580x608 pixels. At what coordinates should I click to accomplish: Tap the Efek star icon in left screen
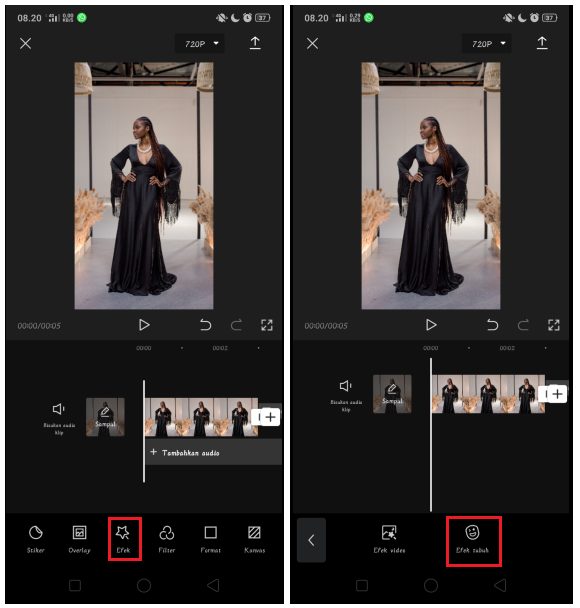(x=123, y=532)
